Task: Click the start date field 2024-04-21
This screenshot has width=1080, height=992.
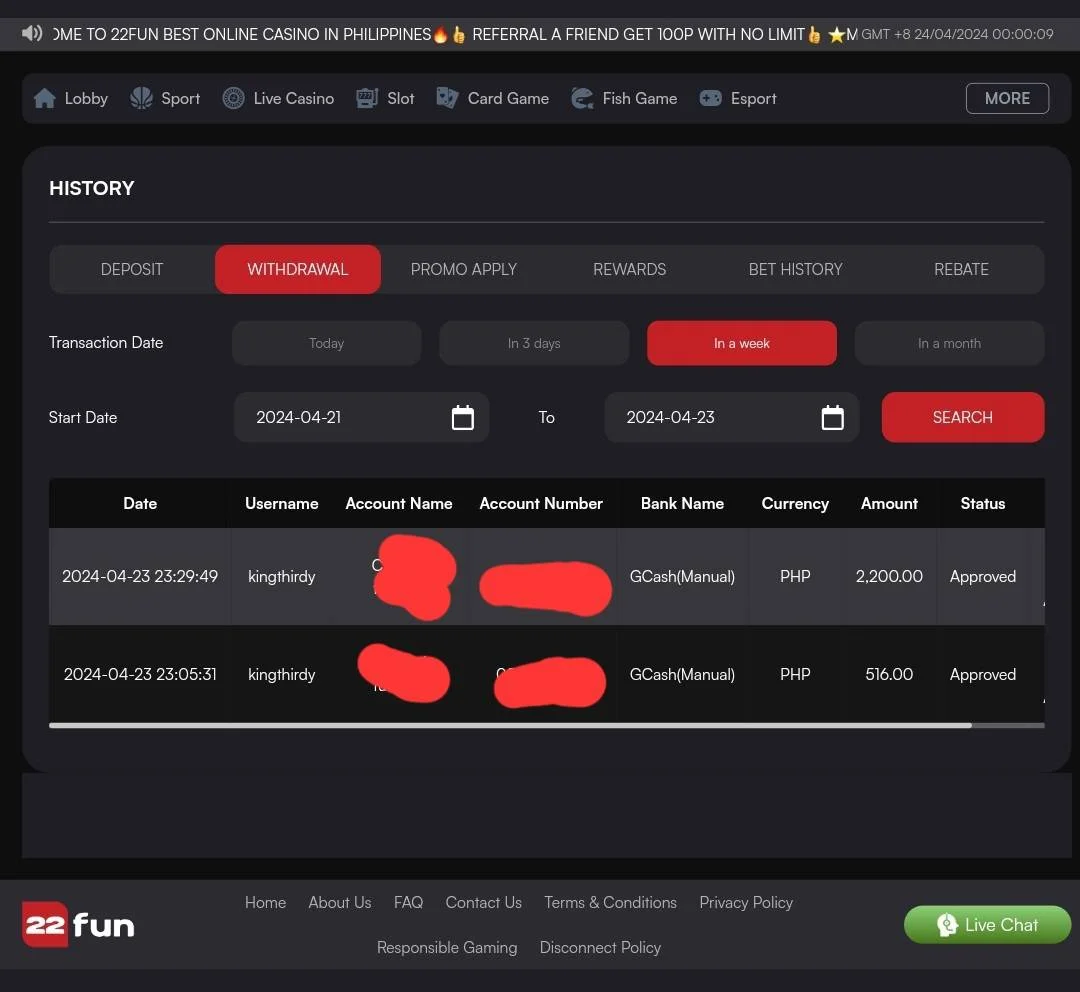Action: point(361,417)
